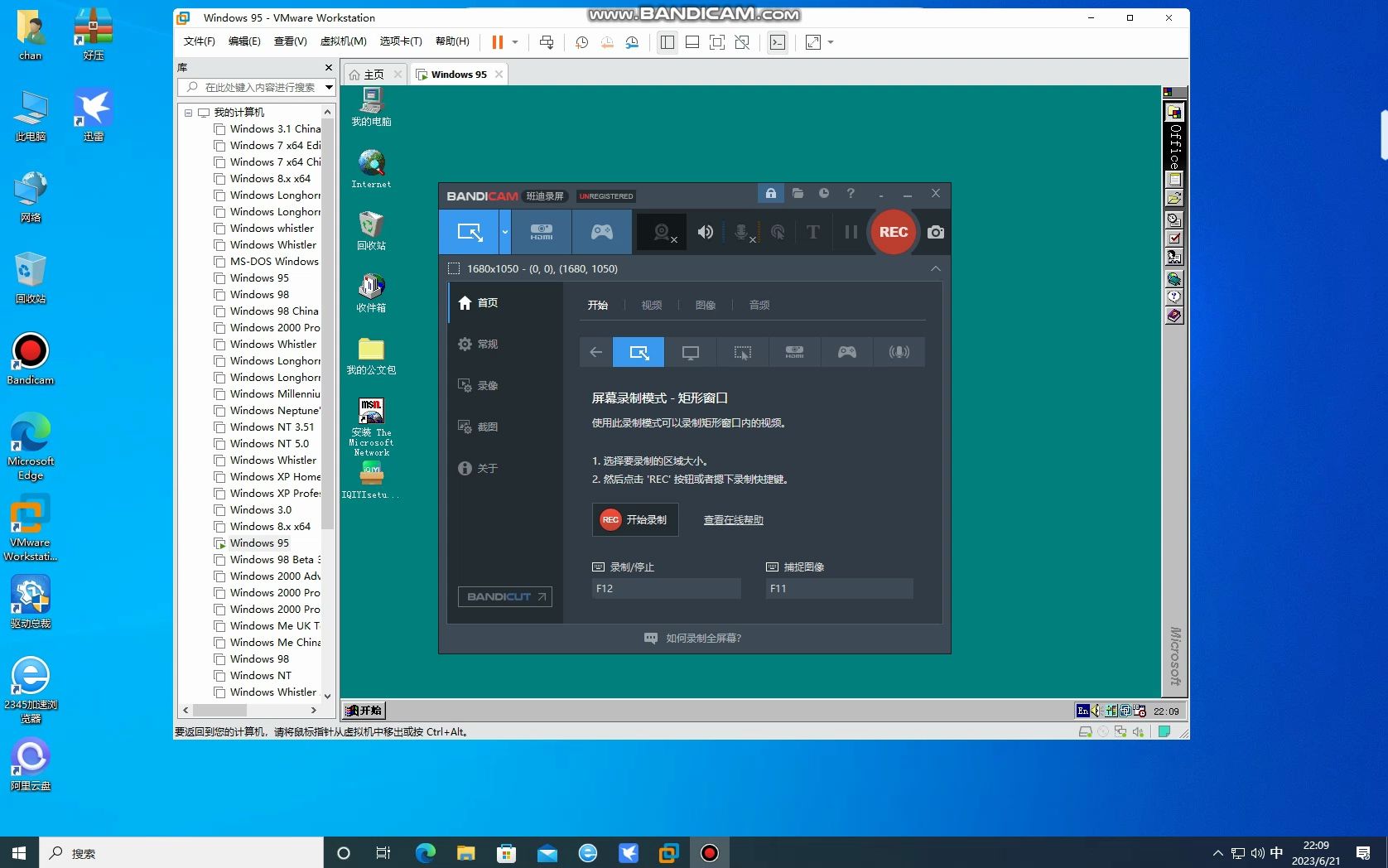The height and width of the screenshot is (868, 1388).
Task: Click the 开始录制 start recording button
Action: point(635,519)
